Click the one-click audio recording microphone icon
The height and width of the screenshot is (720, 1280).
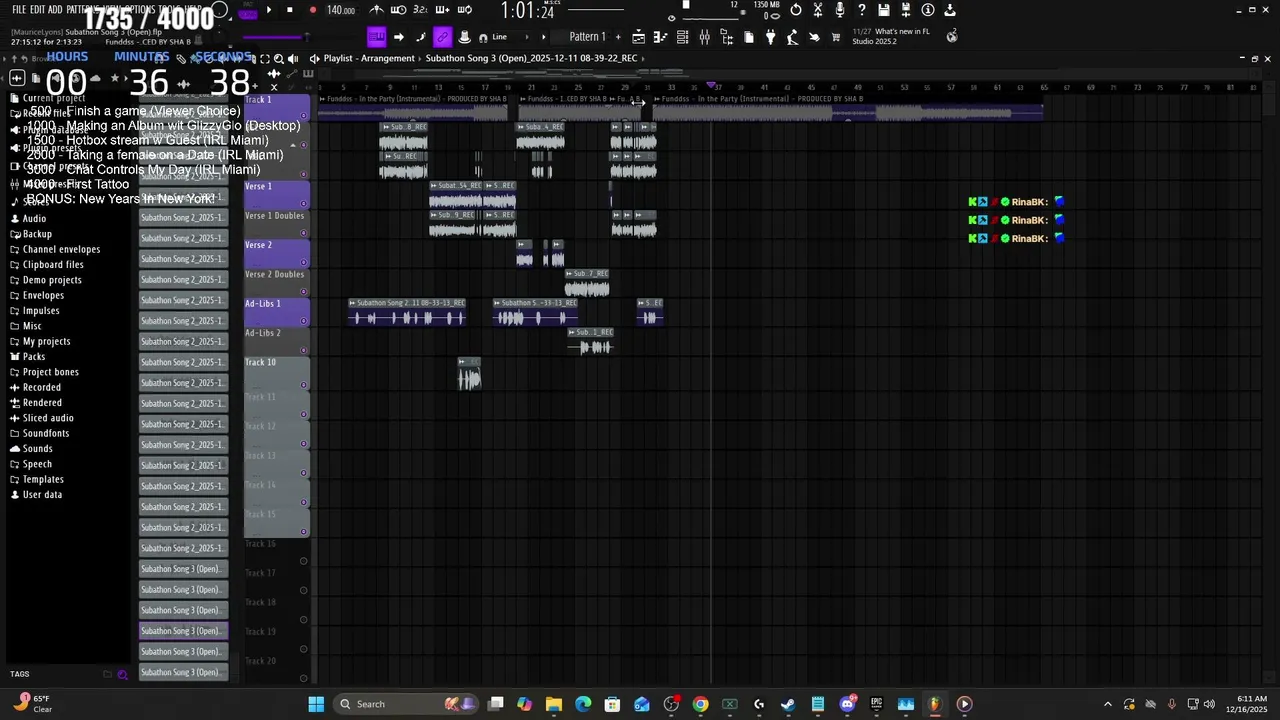(x=840, y=10)
